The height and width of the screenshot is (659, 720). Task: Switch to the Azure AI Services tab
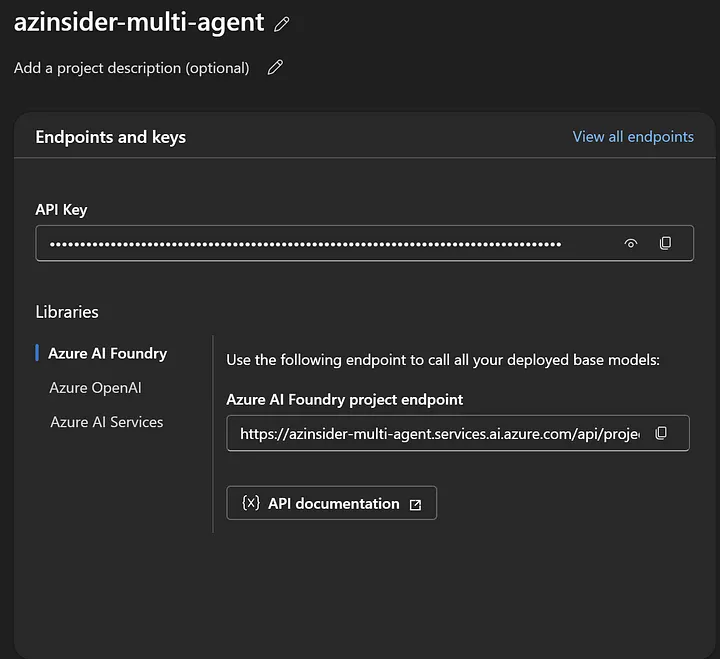[x=106, y=422]
